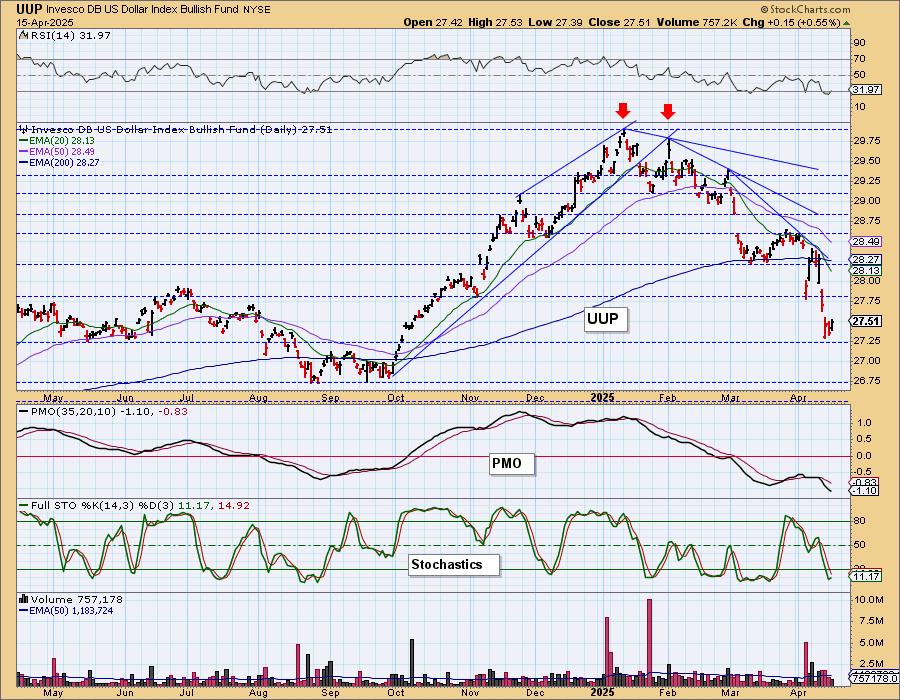Click the -1.10 PMO value tag
Screen dimensions: 900x700
(x=866, y=491)
